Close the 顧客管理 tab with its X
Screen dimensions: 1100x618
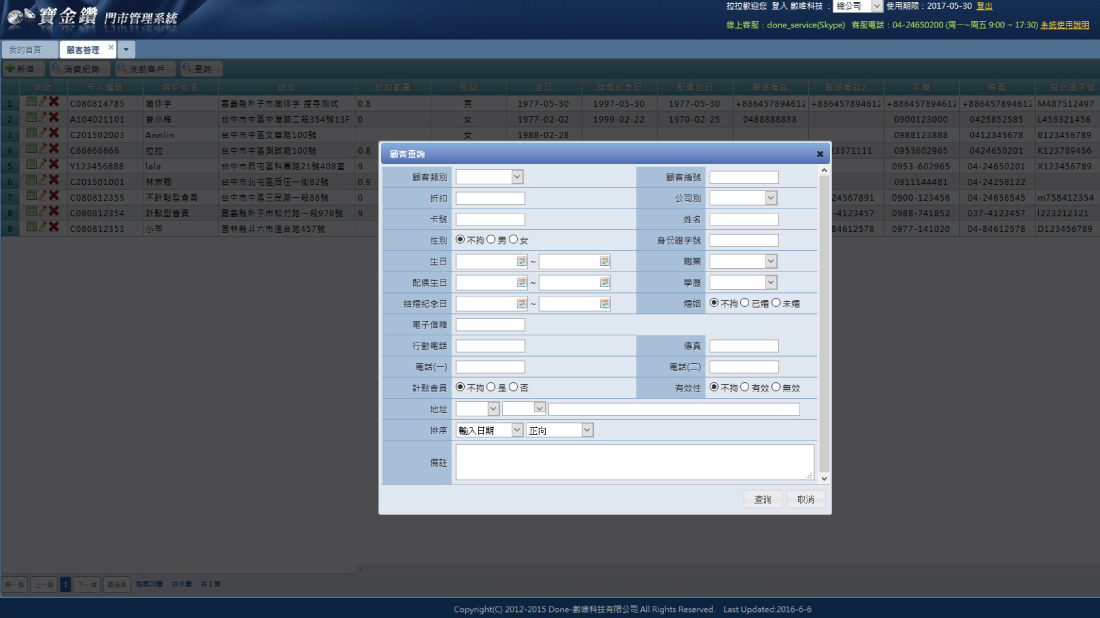point(111,48)
